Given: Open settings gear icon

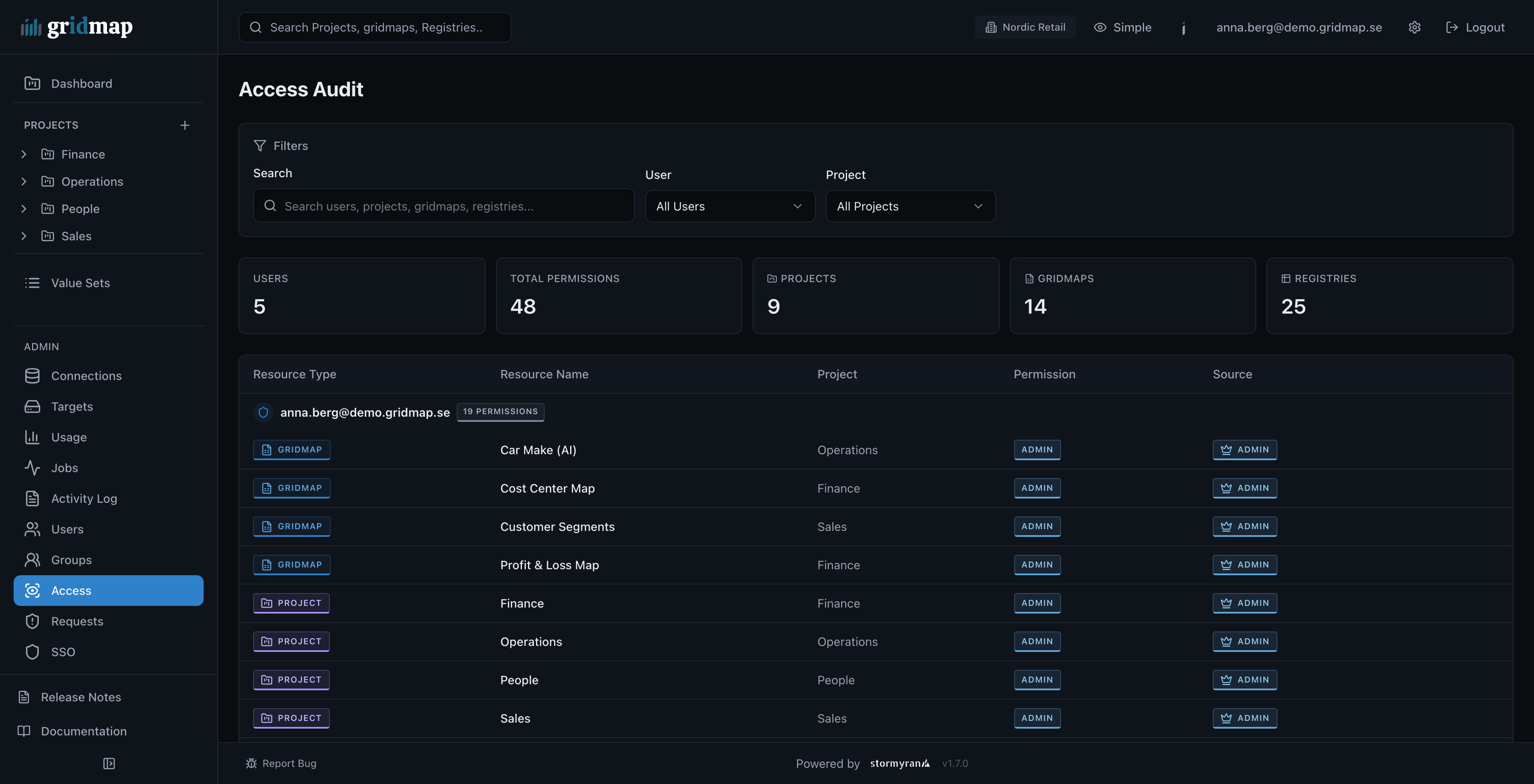Looking at the screenshot, I should tap(1414, 27).
